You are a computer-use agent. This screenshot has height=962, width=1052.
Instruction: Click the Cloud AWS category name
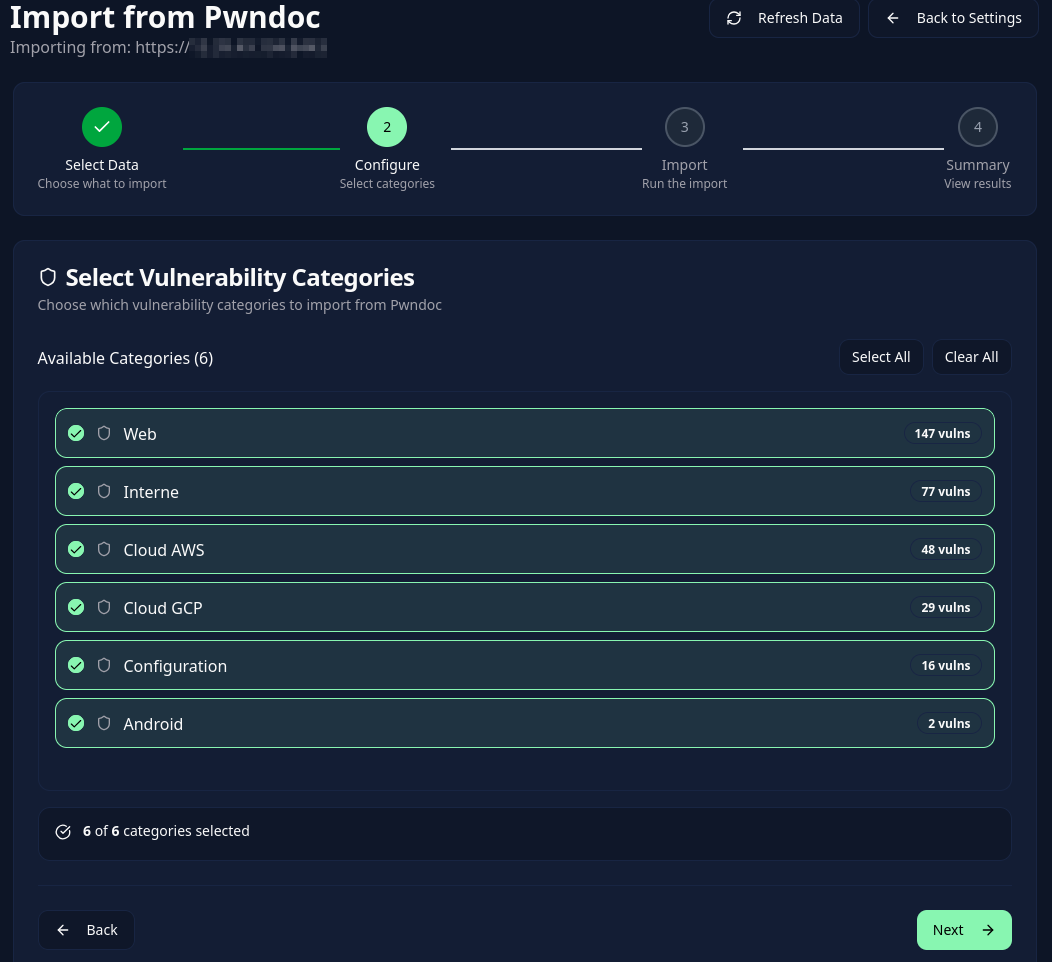point(164,550)
